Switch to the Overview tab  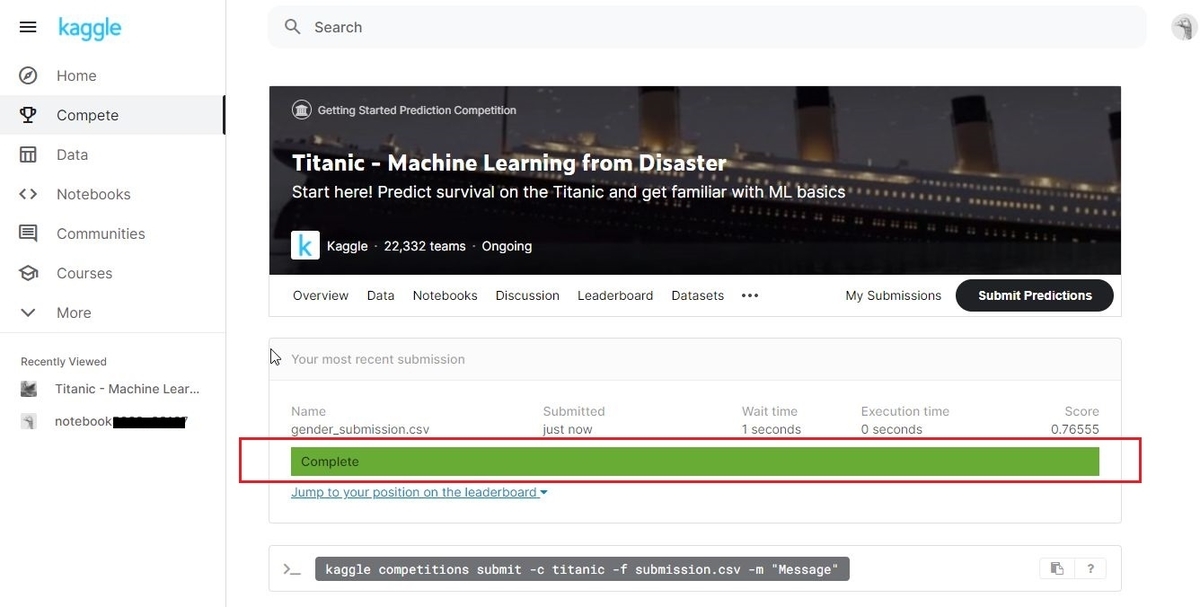point(320,296)
